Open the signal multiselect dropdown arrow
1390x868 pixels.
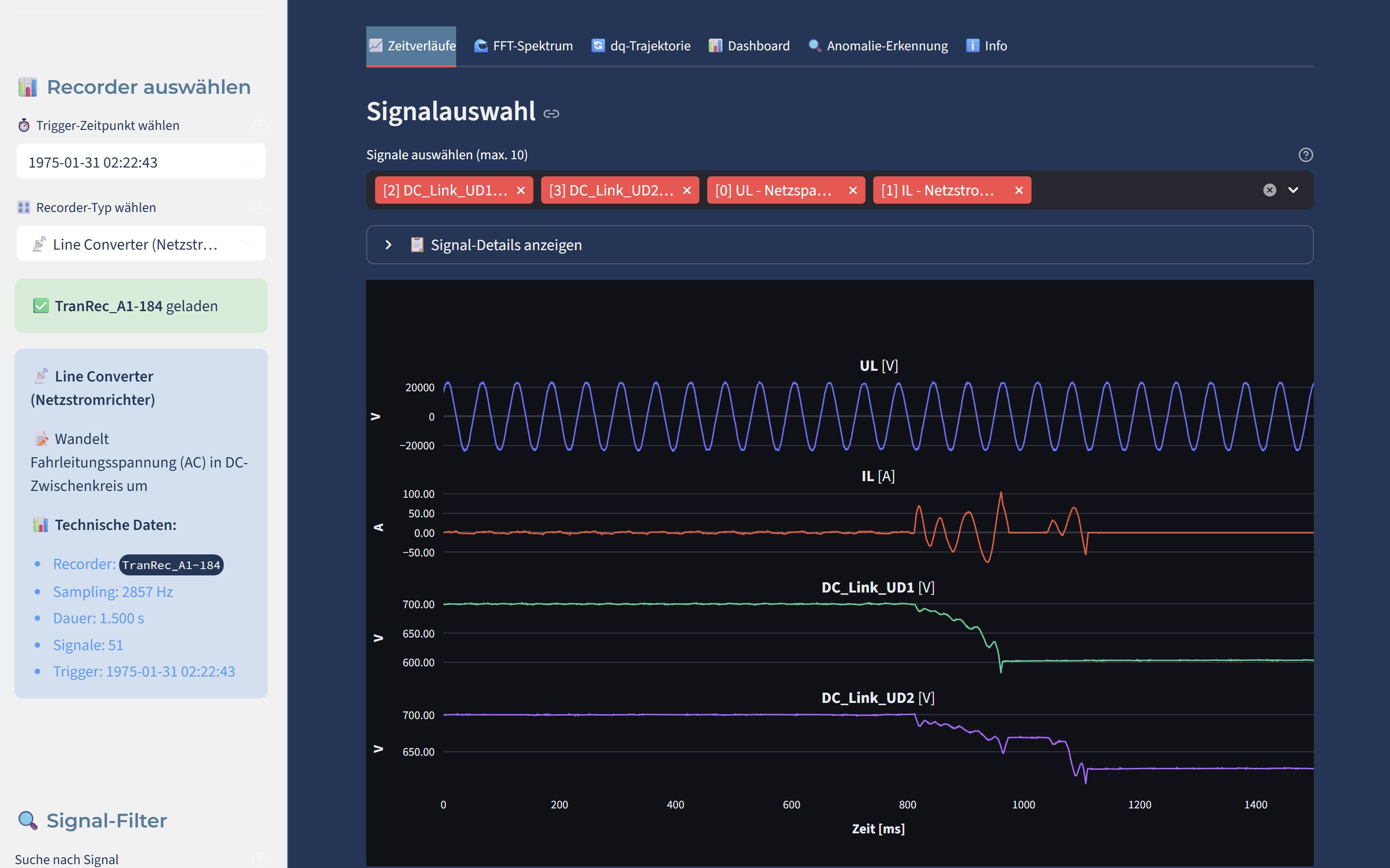pyautogui.click(x=1293, y=190)
